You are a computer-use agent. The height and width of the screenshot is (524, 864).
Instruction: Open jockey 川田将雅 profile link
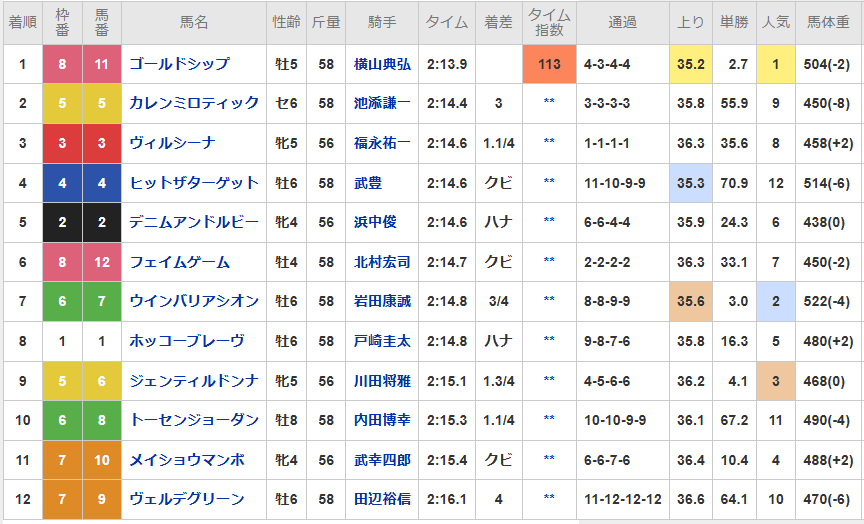pyautogui.click(x=382, y=381)
